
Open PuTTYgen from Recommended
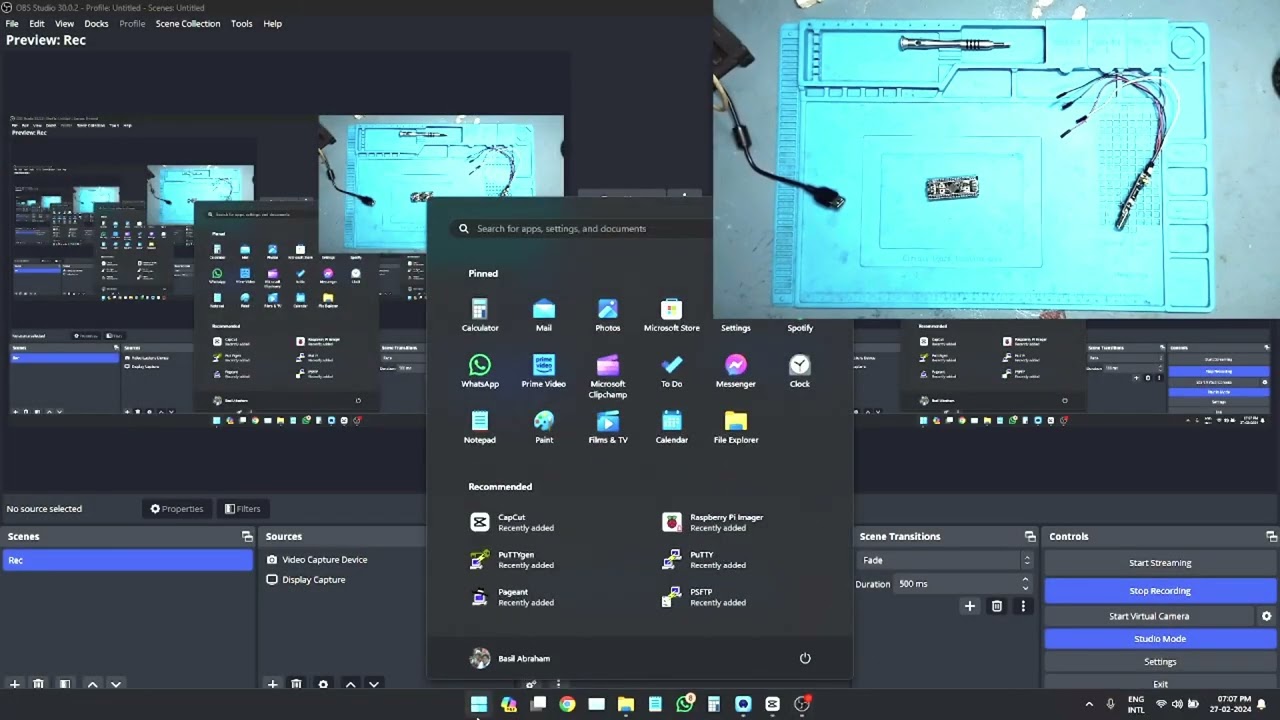pyautogui.click(x=512, y=559)
